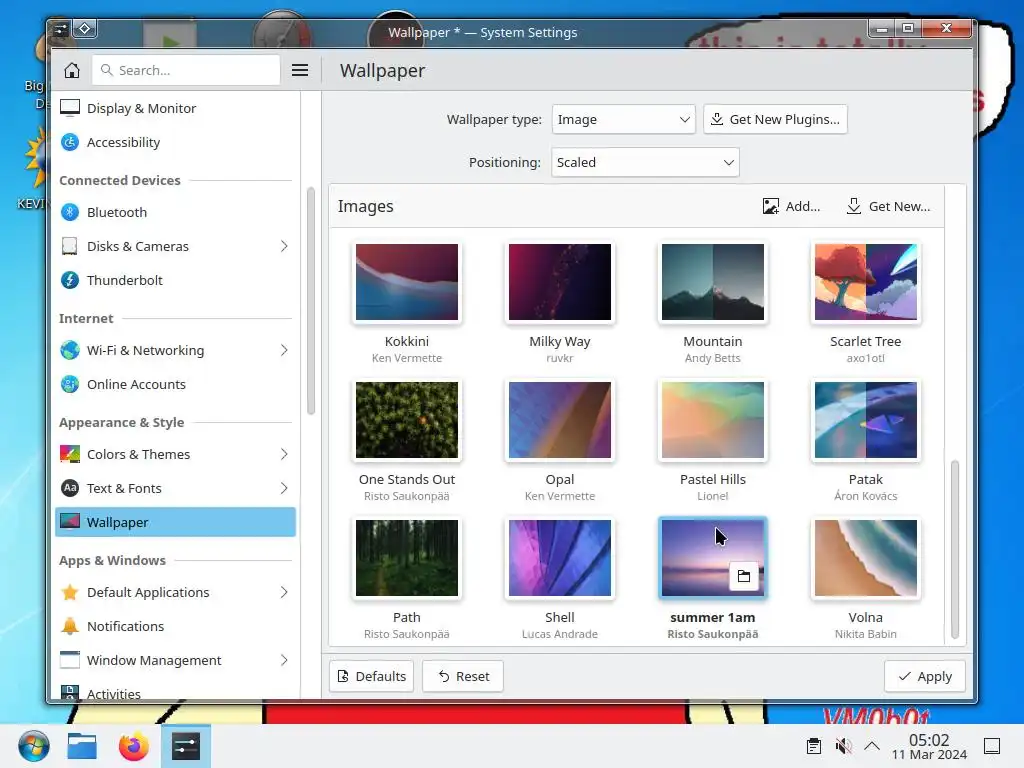The image size is (1024, 768).
Task: Choose the Opal wallpaper thumbnail
Action: click(x=560, y=420)
